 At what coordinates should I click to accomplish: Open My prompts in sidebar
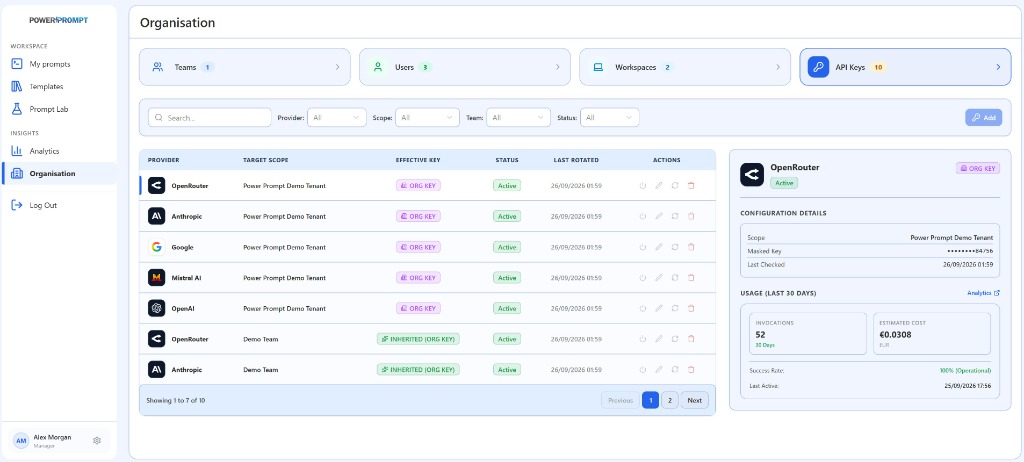(59, 64)
